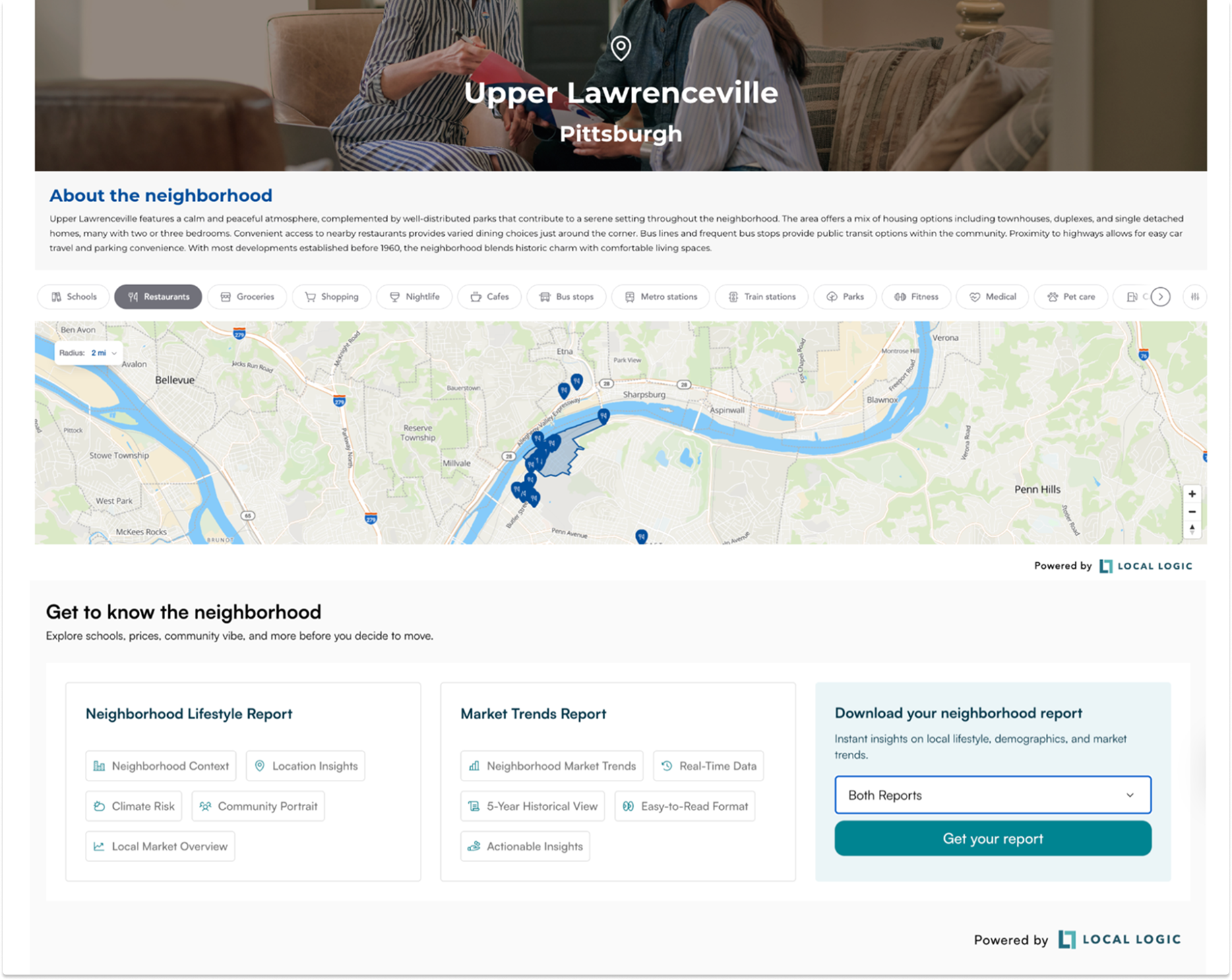Click the Climate Risk tag

pos(133,806)
